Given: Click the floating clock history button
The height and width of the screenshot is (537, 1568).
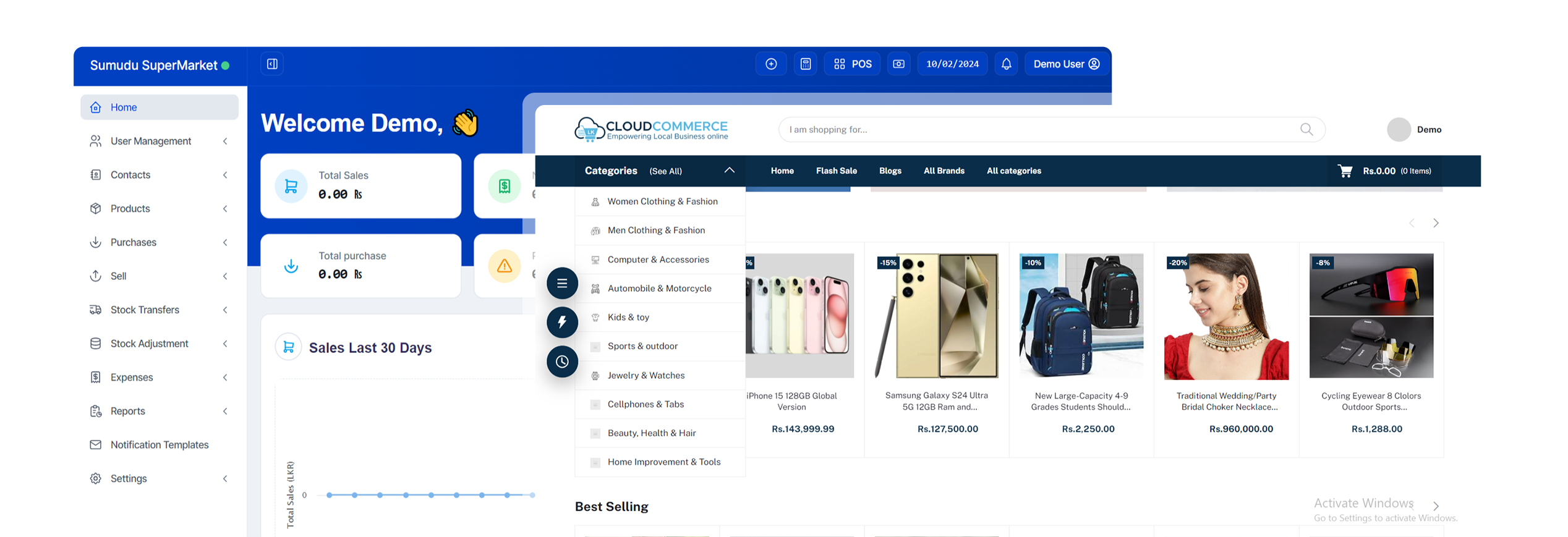Looking at the screenshot, I should point(562,362).
